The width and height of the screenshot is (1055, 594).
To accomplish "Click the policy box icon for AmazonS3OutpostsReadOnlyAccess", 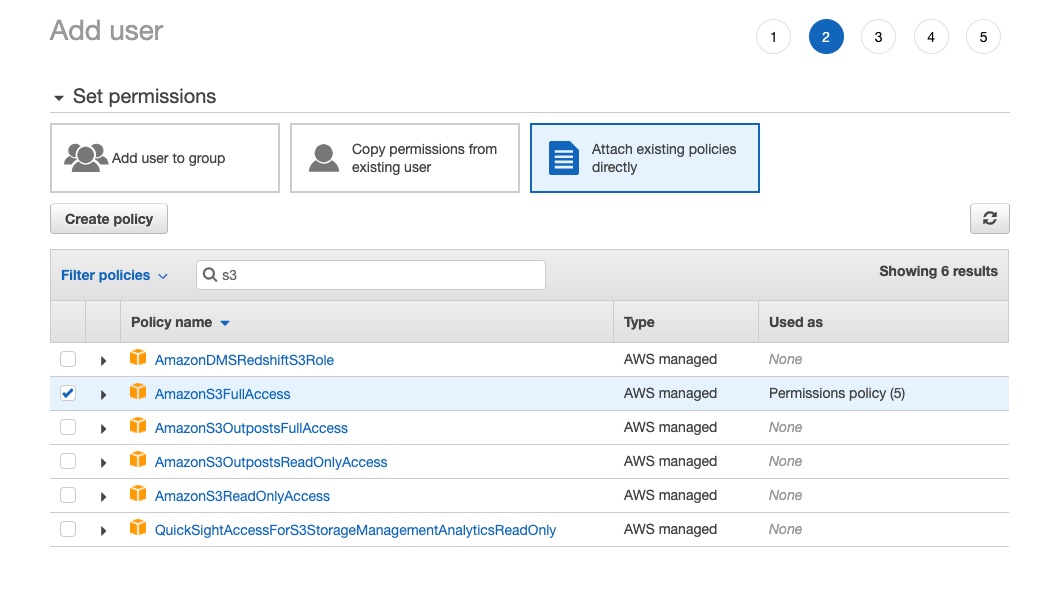I will click(x=138, y=459).
